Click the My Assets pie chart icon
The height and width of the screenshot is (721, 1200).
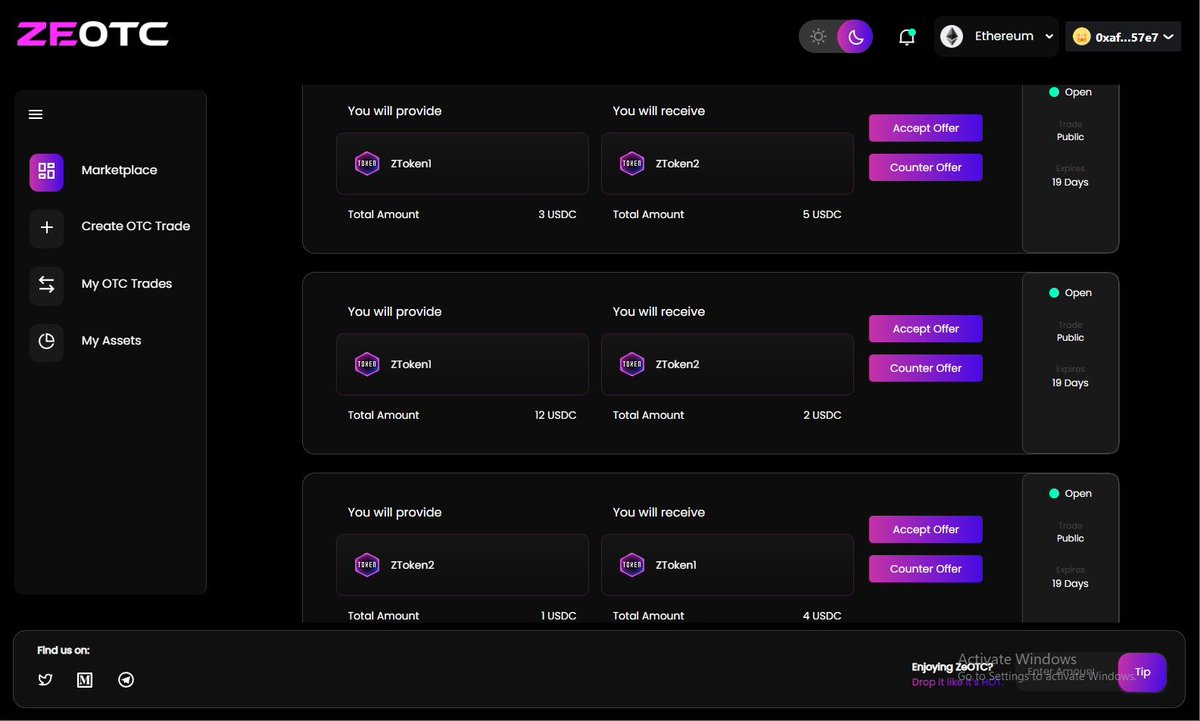pyautogui.click(x=46, y=342)
